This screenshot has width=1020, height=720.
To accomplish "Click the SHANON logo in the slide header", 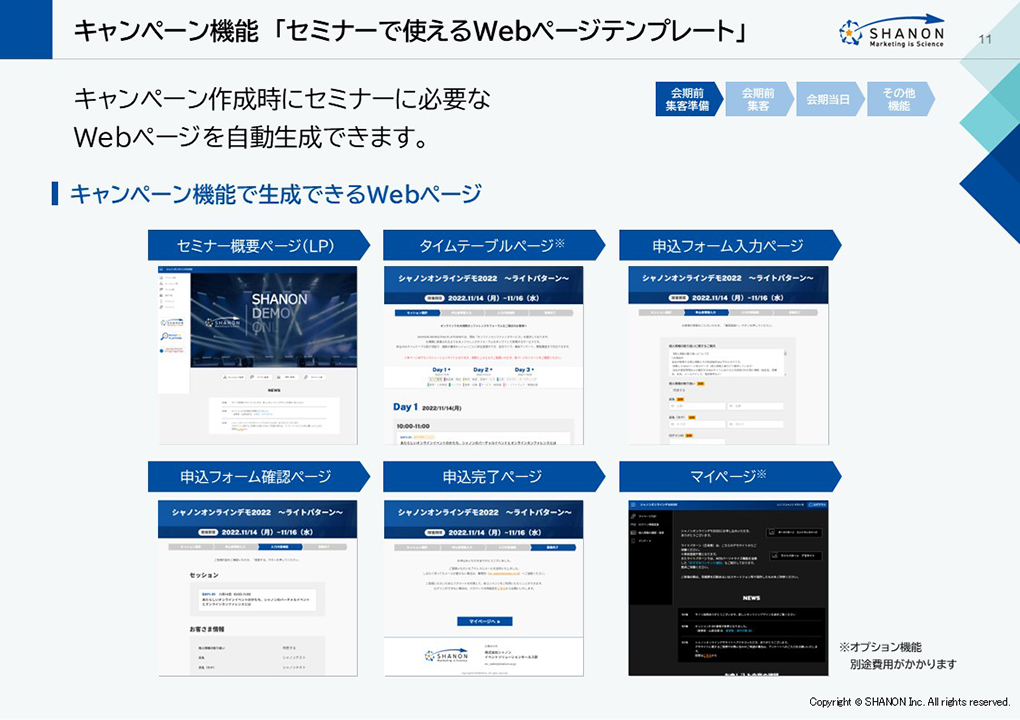I will tap(891, 31).
